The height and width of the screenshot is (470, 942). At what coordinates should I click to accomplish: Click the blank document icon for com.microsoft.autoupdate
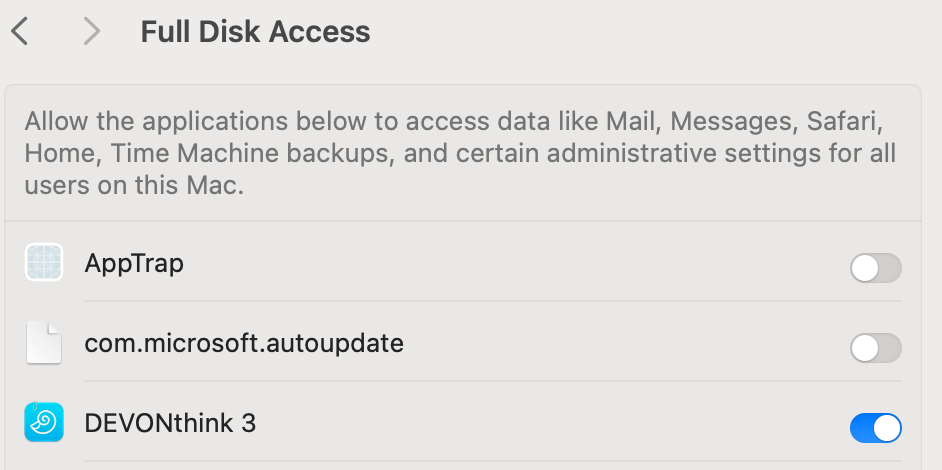pyautogui.click(x=44, y=344)
